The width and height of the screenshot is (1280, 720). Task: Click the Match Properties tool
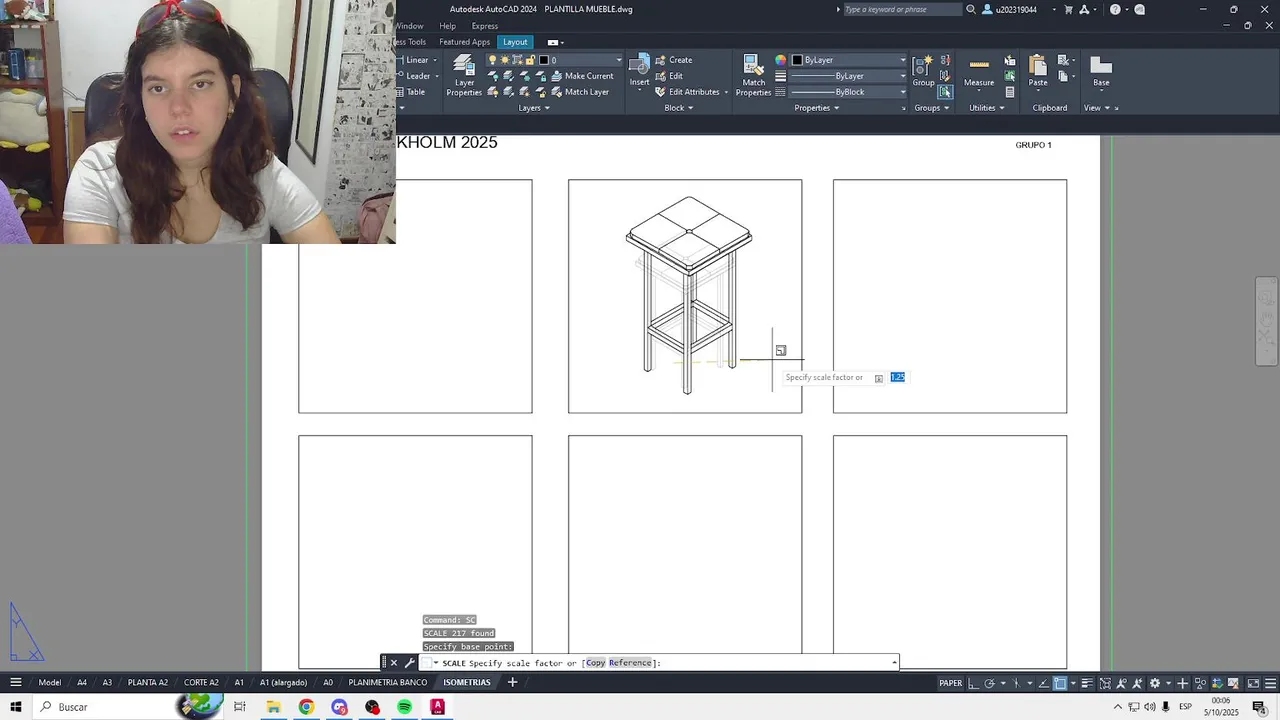[753, 75]
